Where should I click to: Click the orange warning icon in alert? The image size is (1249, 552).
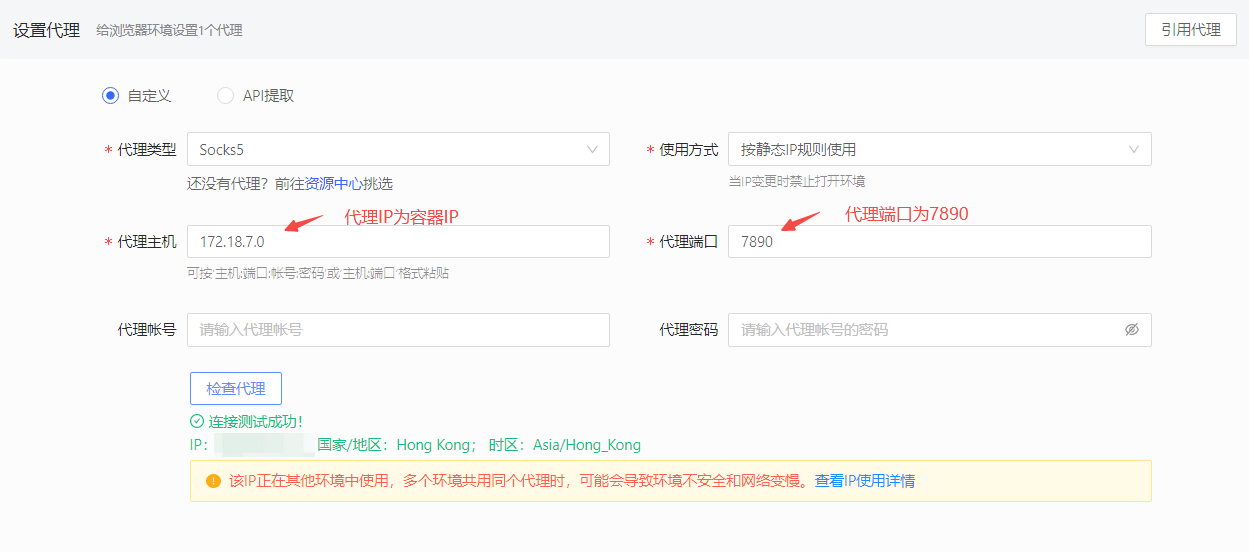tap(212, 481)
